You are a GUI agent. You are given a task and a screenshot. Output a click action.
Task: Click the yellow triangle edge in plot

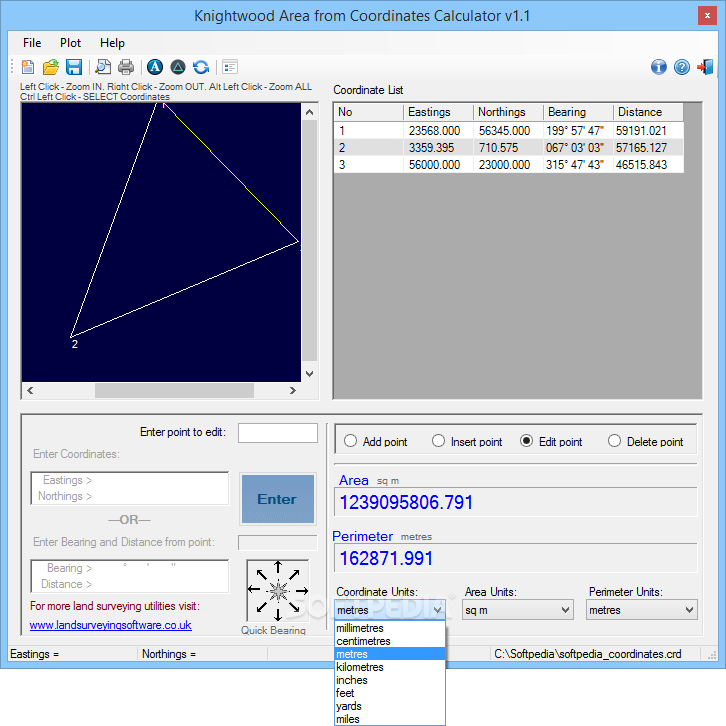pos(232,173)
